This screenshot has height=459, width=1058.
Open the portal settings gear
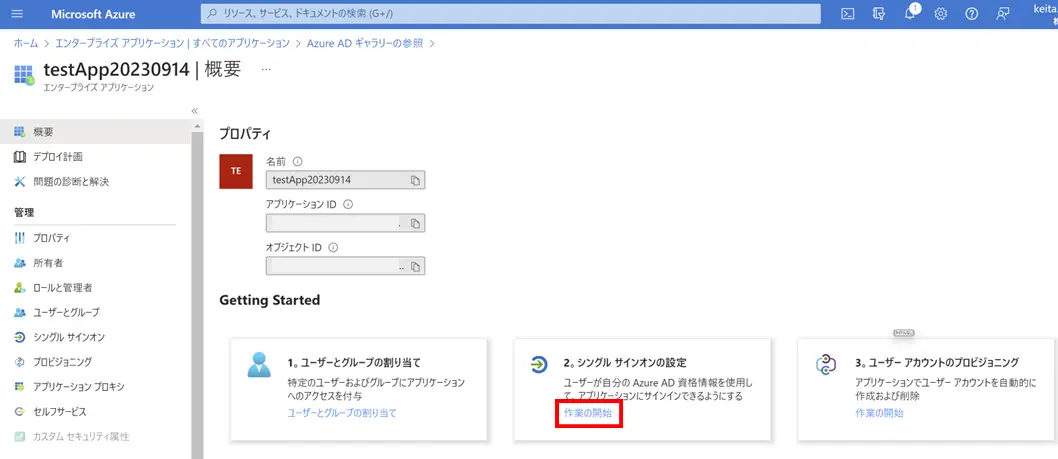click(941, 14)
